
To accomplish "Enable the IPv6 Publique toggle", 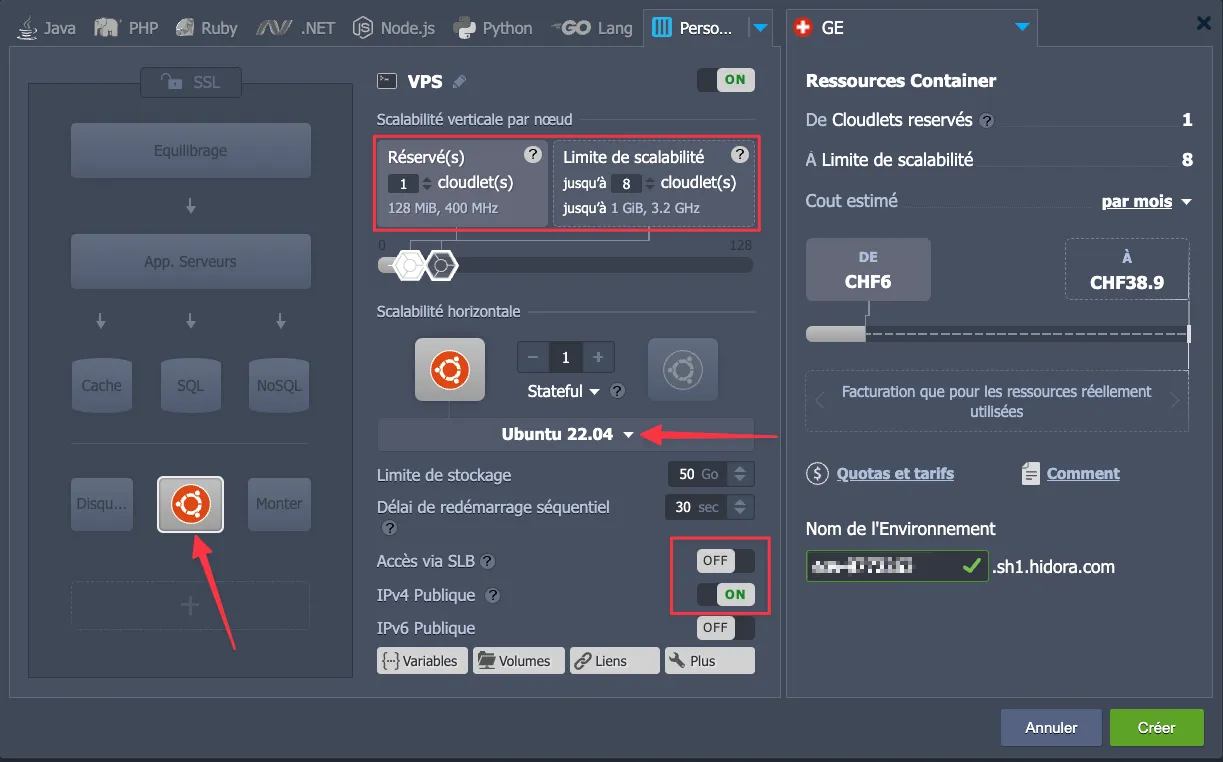I will [725, 628].
